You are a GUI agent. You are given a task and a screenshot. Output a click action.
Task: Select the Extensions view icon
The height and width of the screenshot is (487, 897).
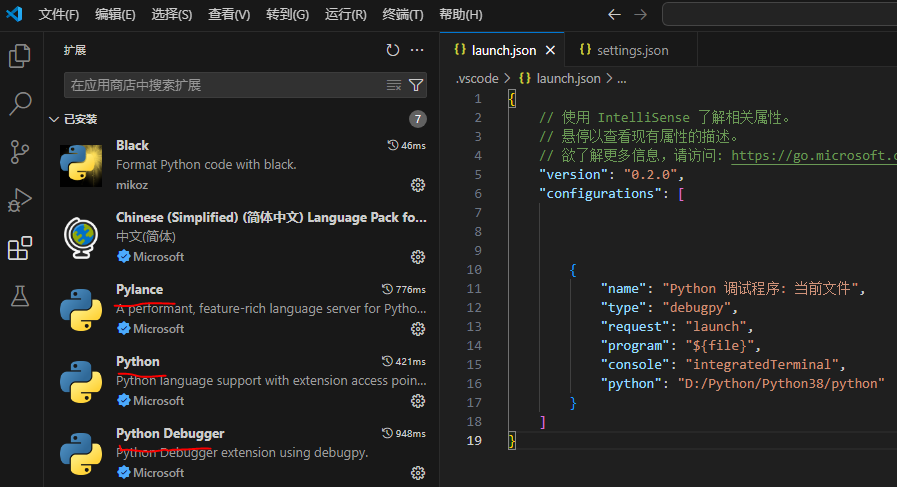[x=20, y=248]
